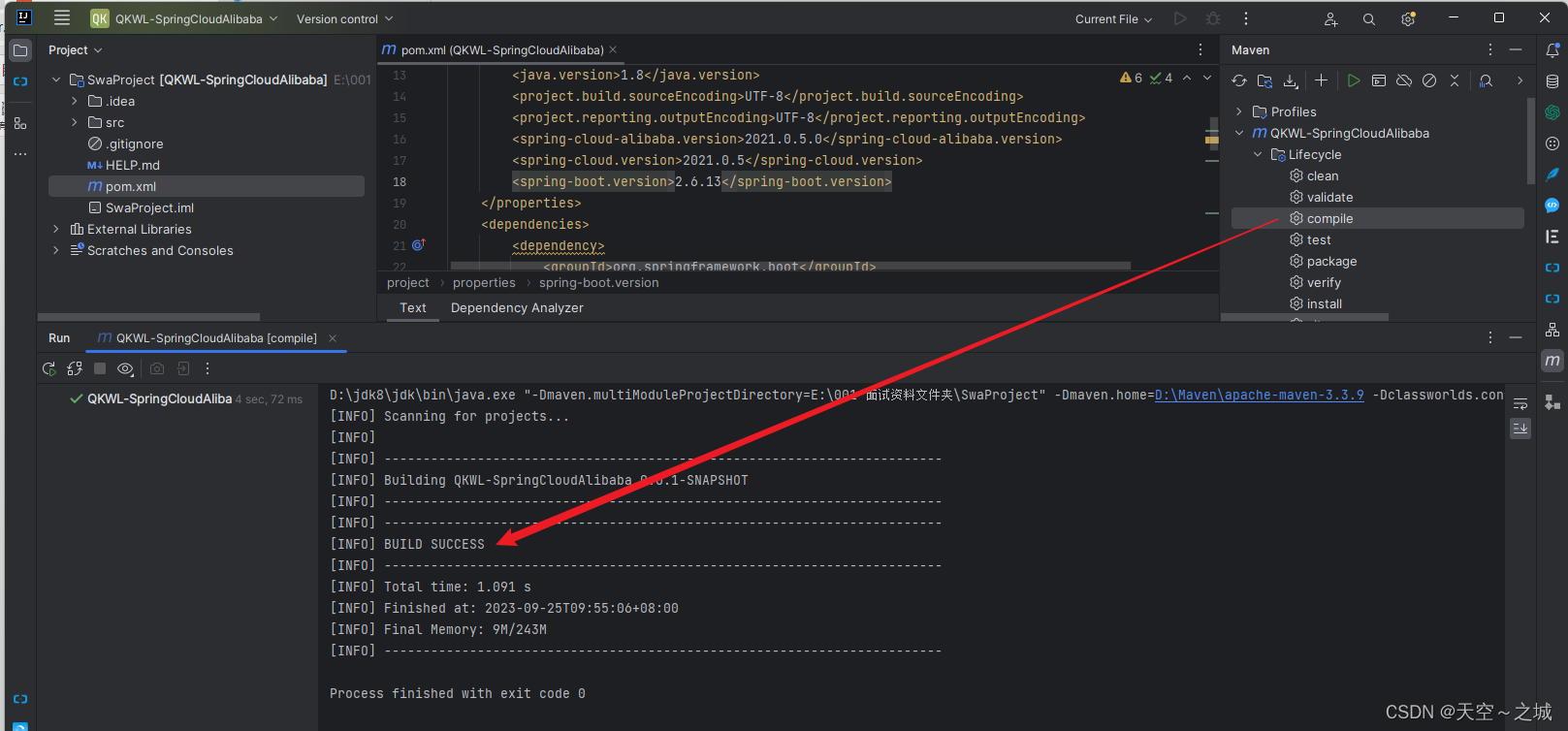Open main hamburger menu
1568x731 pixels.
62,17
